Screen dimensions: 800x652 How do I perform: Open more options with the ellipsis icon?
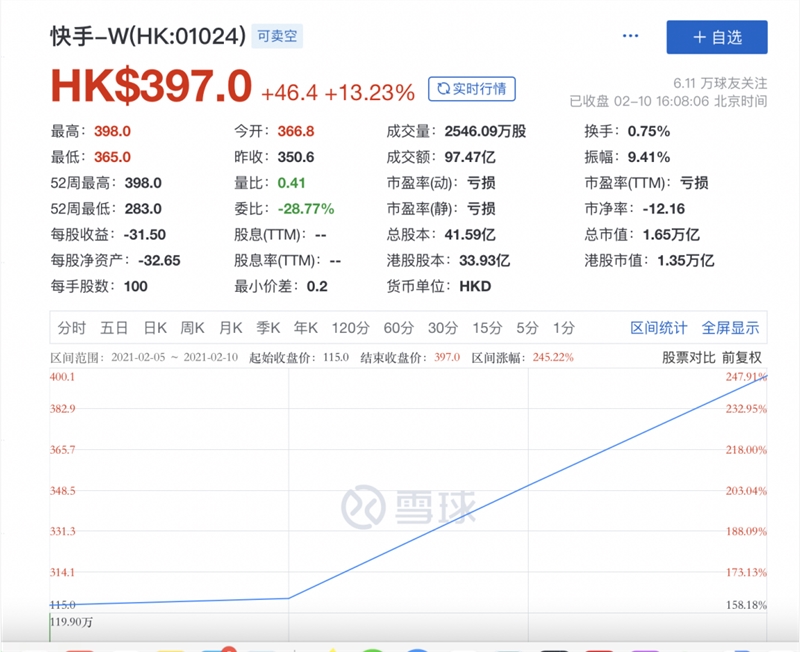pyautogui.click(x=631, y=35)
